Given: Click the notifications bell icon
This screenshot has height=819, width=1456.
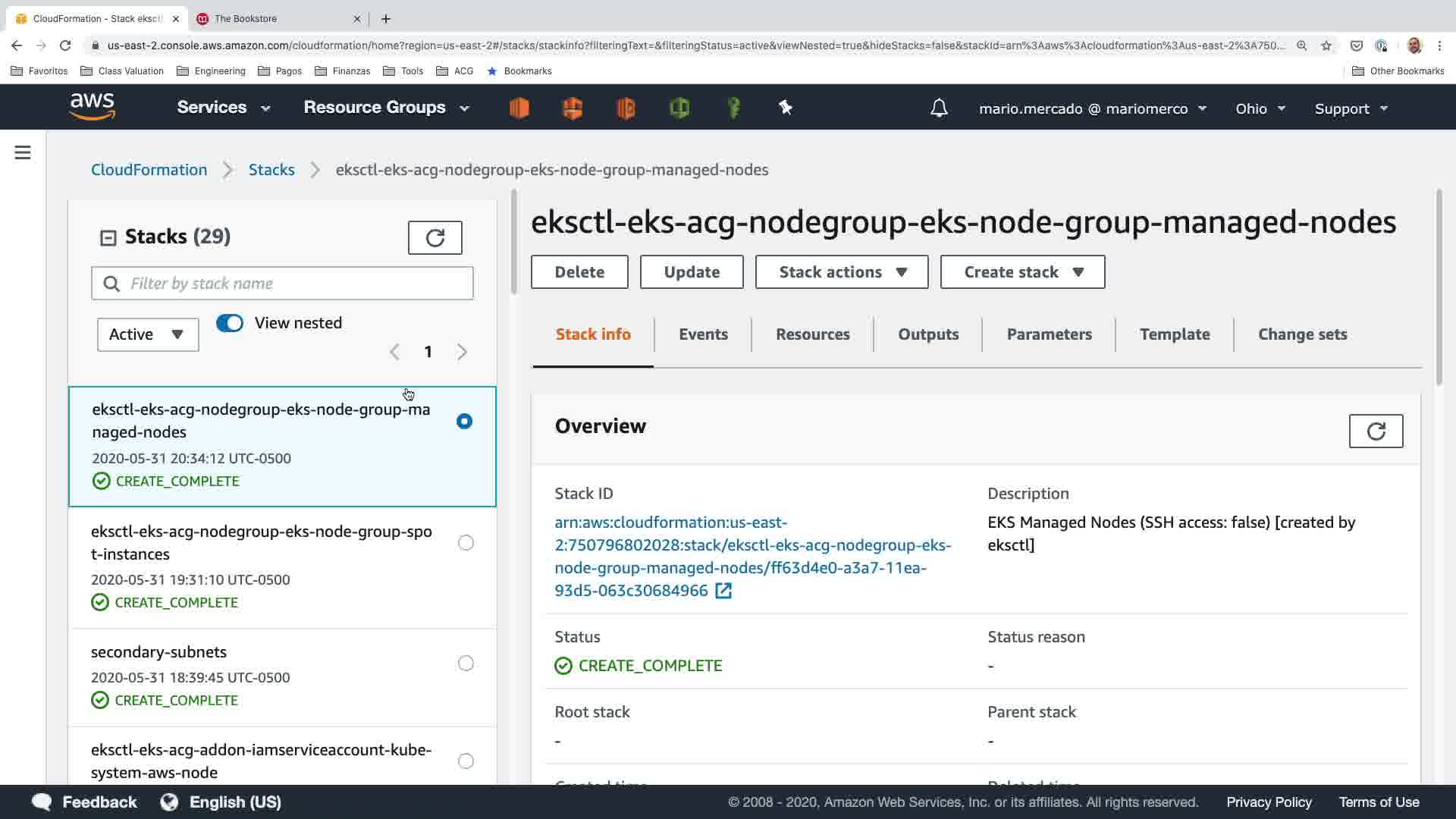Looking at the screenshot, I should (939, 108).
